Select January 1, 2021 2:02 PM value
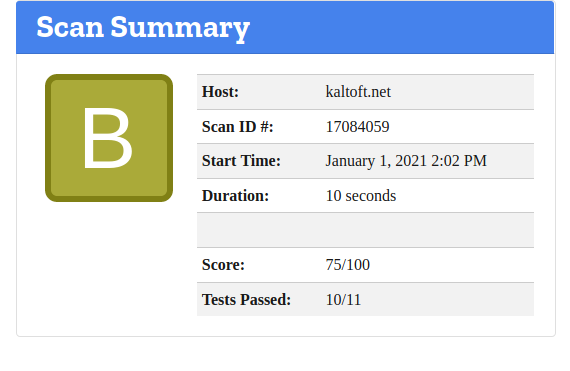 pyautogui.click(x=406, y=161)
